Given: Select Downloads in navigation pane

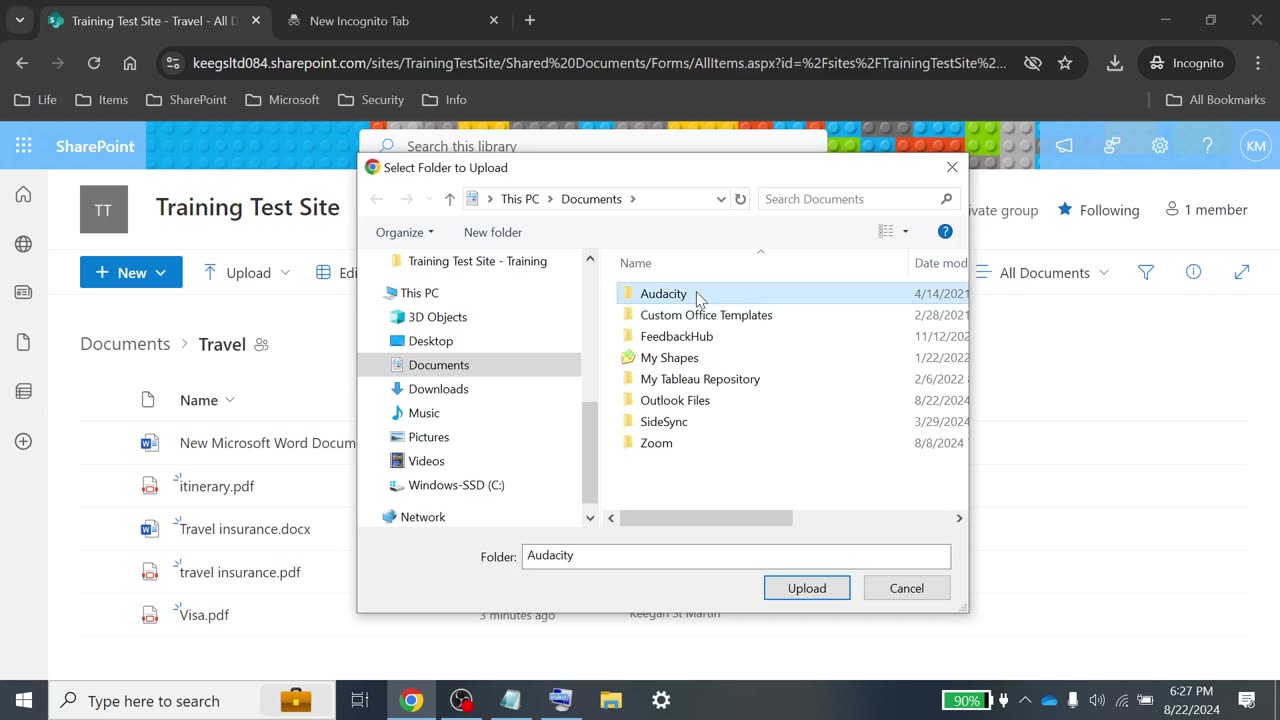Looking at the screenshot, I should point(438,389).
